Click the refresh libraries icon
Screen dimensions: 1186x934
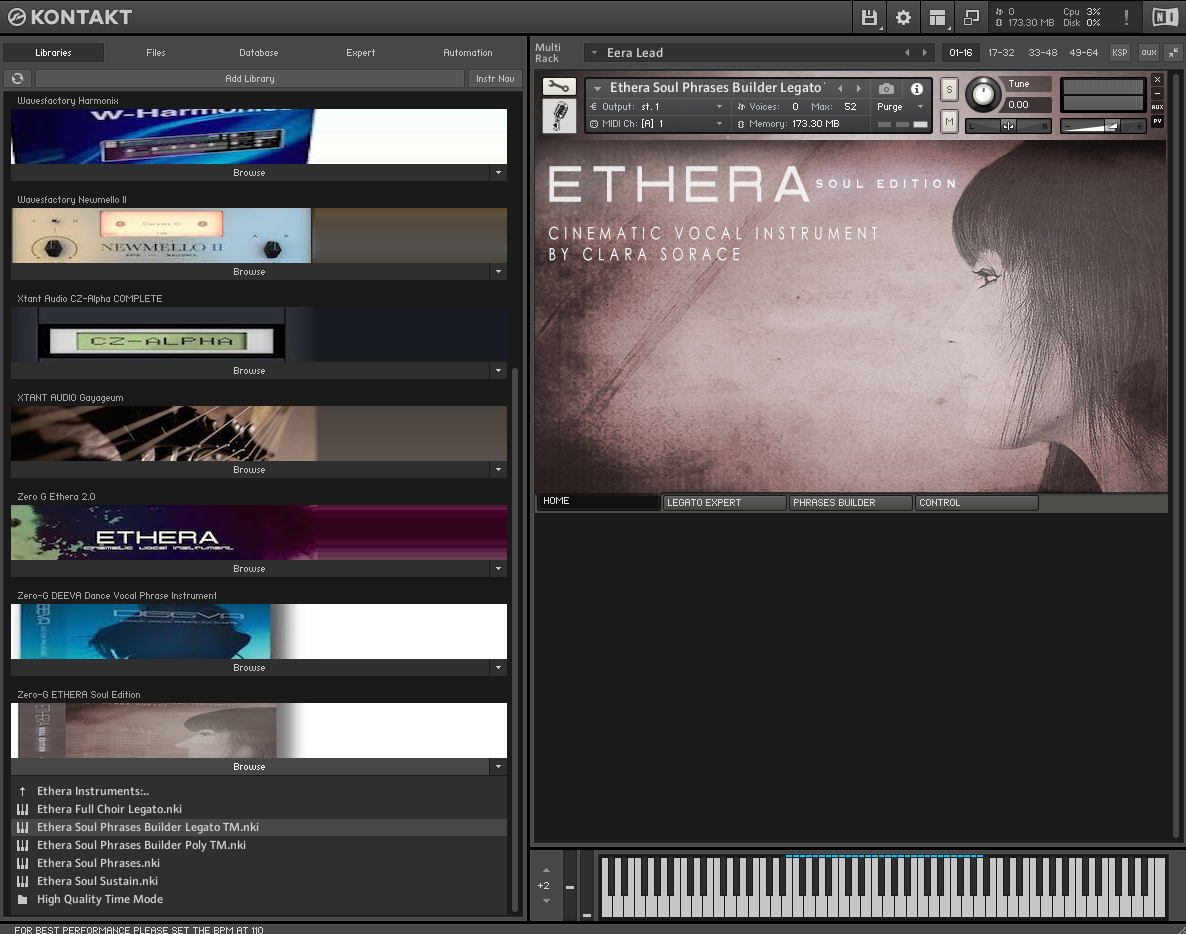pos(17,78)
